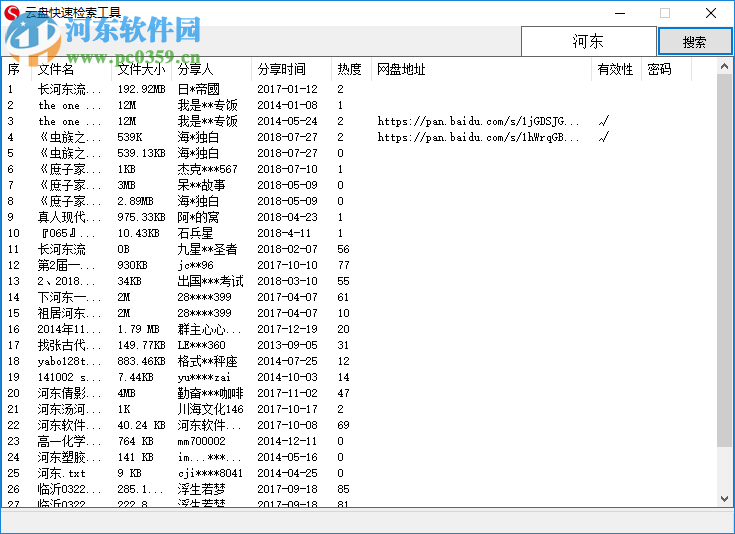
Task: Select row 22 河东软件... file name
Action: point(69,425)
